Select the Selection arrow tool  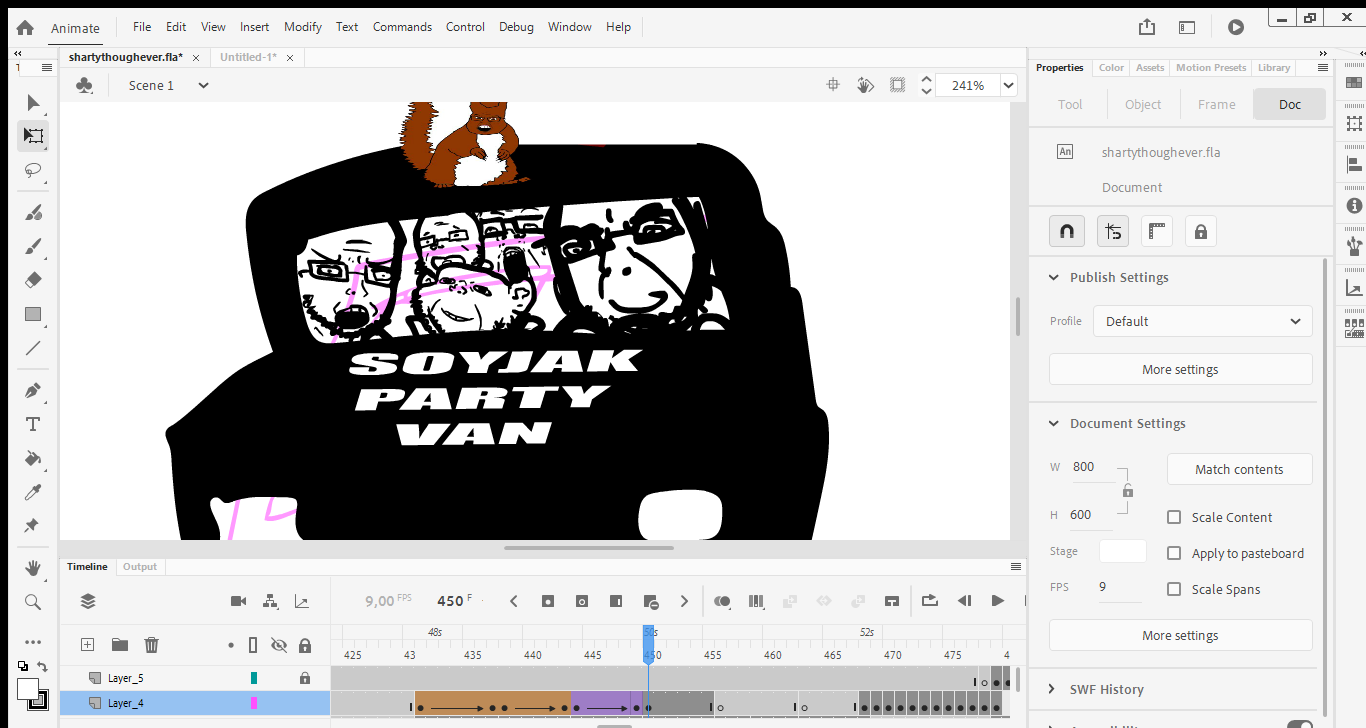point(33,102)
